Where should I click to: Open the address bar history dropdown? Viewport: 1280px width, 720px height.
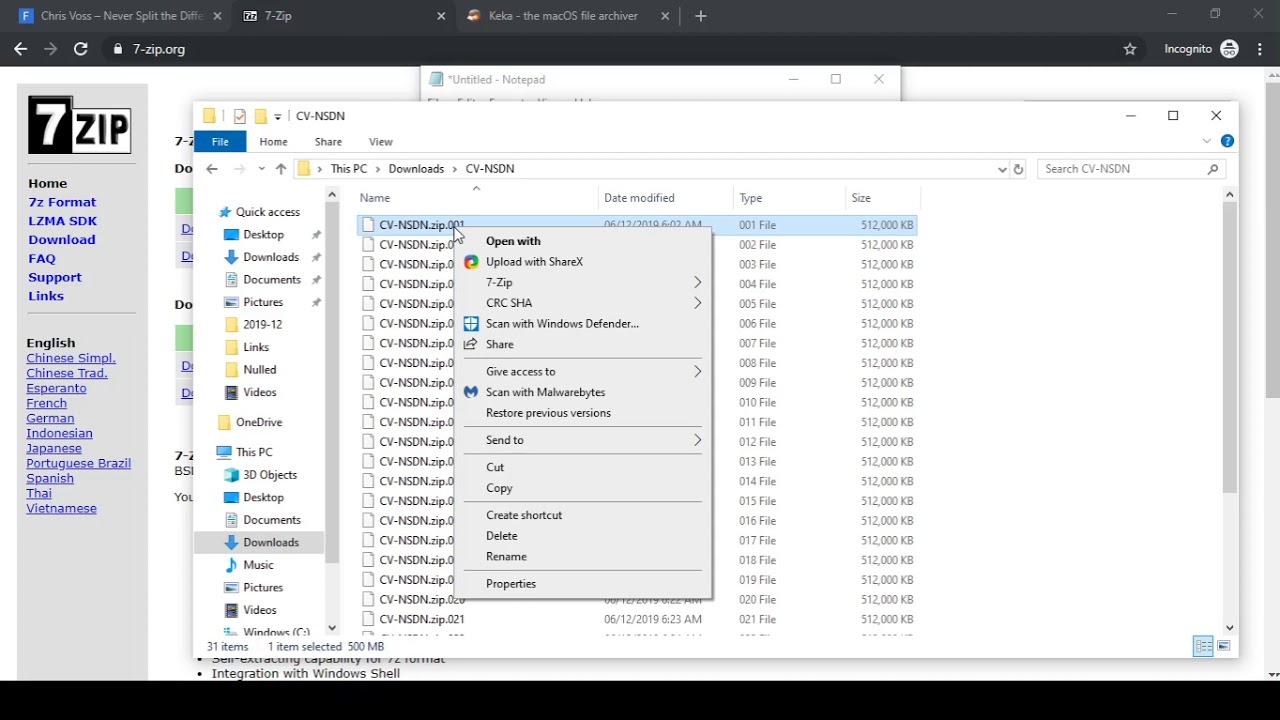point(1002,169)
